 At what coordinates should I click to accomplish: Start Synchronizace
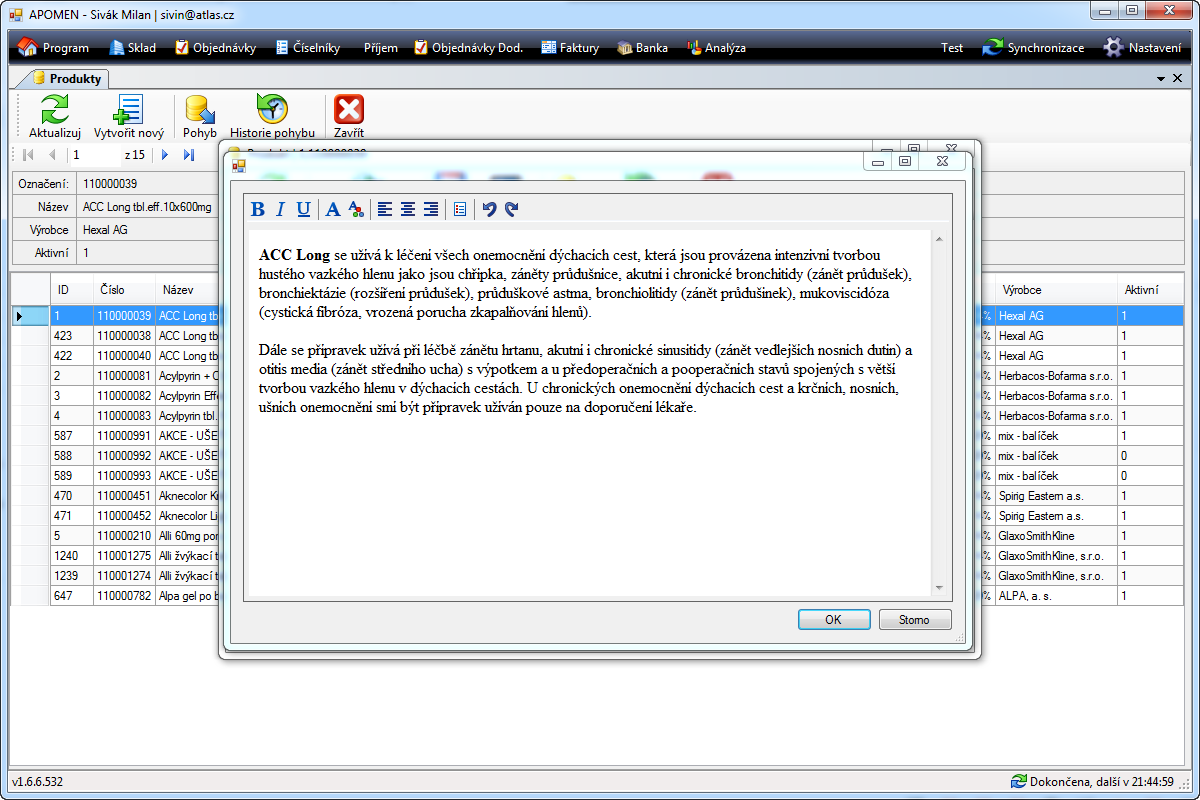[x=1033, y=47]
